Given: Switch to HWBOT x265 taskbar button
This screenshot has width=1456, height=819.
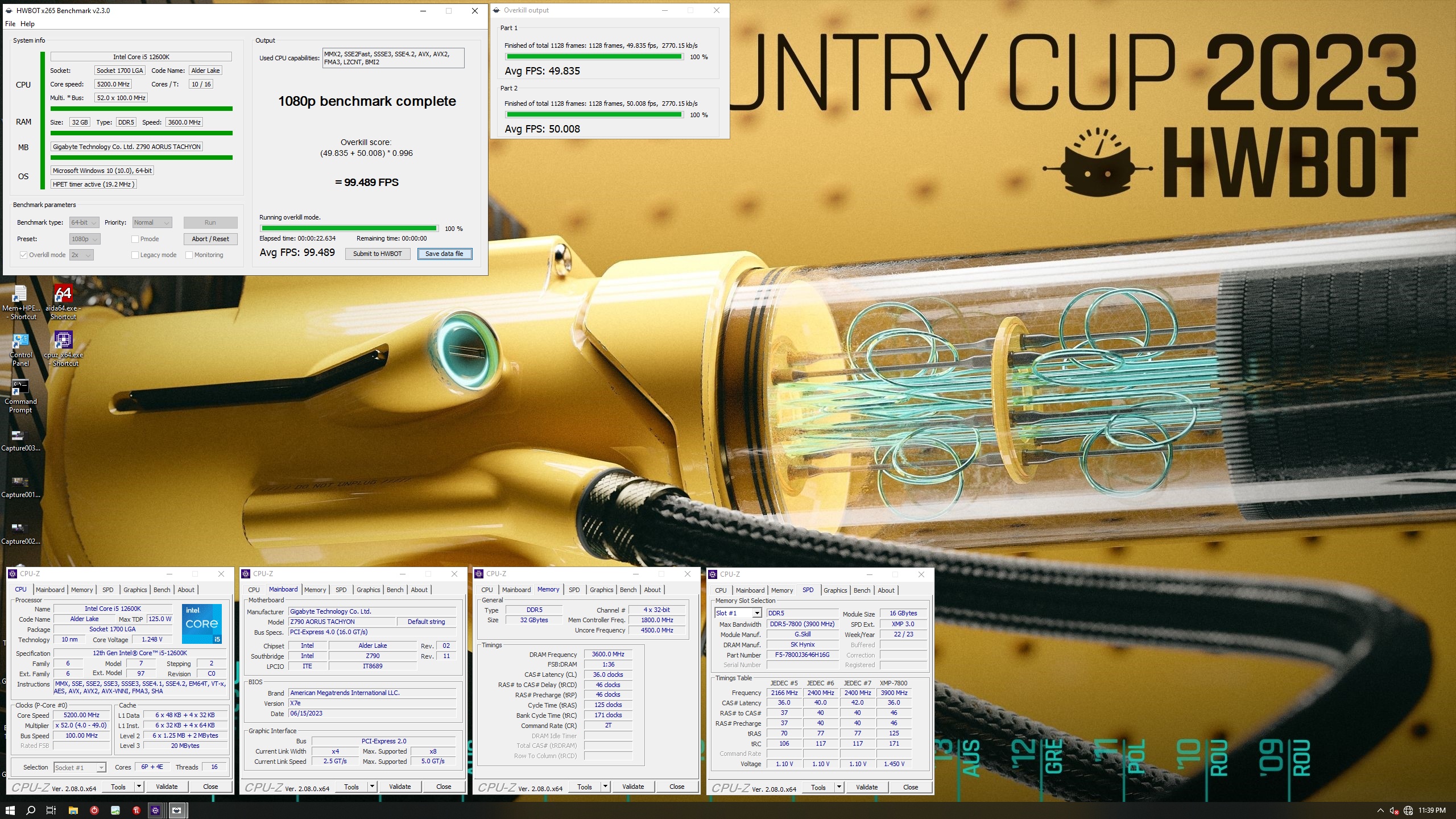Looking at the screenshot, I should coord(177,810).
